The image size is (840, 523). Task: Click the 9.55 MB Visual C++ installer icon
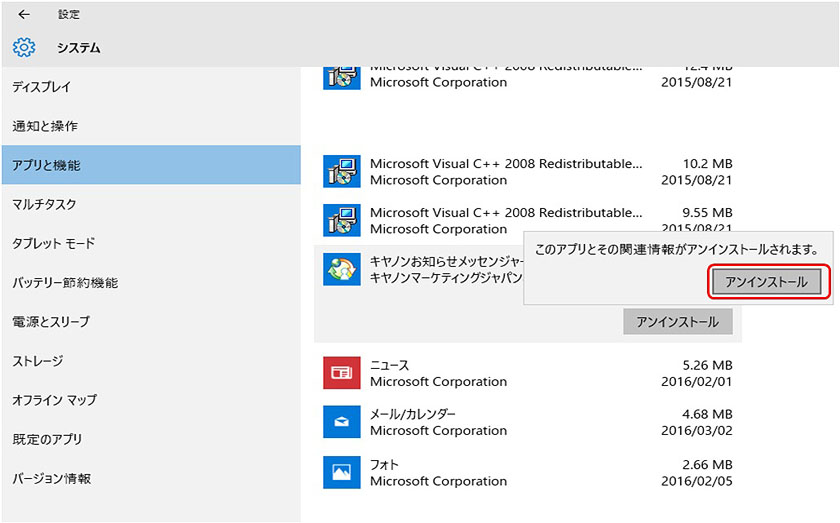pyautogui.click(x=341, y=221)
